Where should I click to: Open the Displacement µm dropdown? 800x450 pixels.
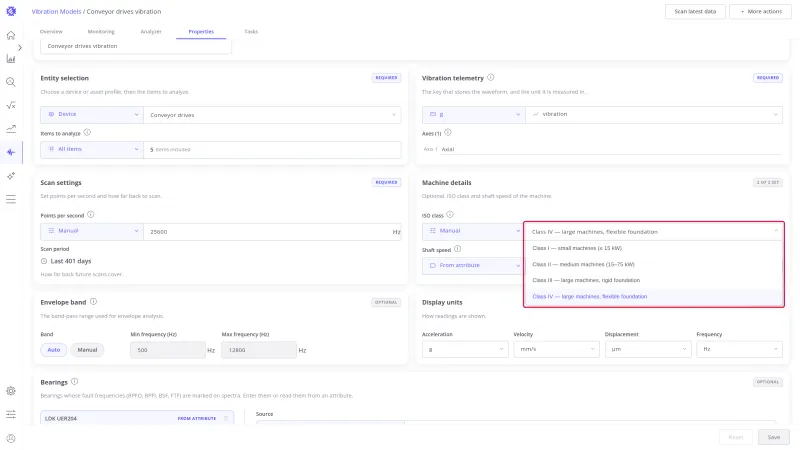pos(648,349)
